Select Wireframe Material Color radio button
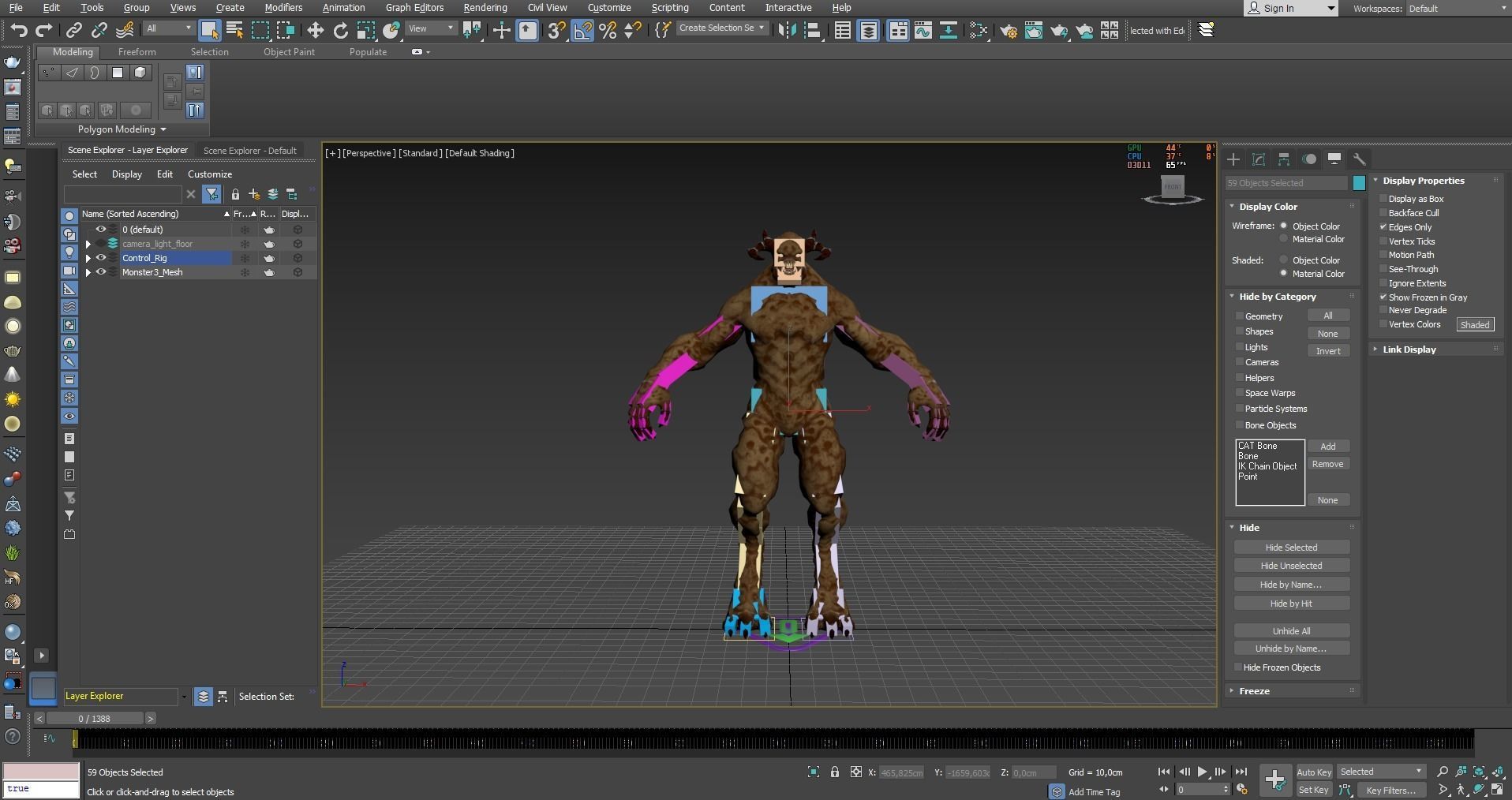The width and height of the screenshot is (1512, 800). 1284,239
